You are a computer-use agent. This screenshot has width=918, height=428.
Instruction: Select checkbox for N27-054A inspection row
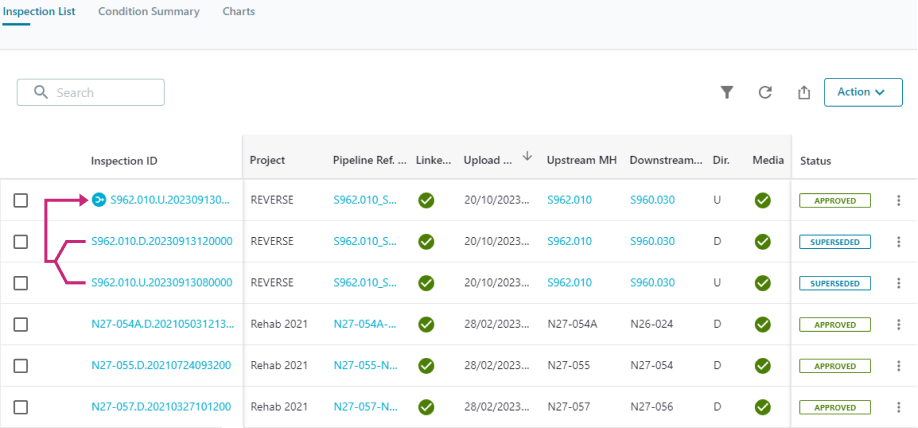click(x=21, y=324)
